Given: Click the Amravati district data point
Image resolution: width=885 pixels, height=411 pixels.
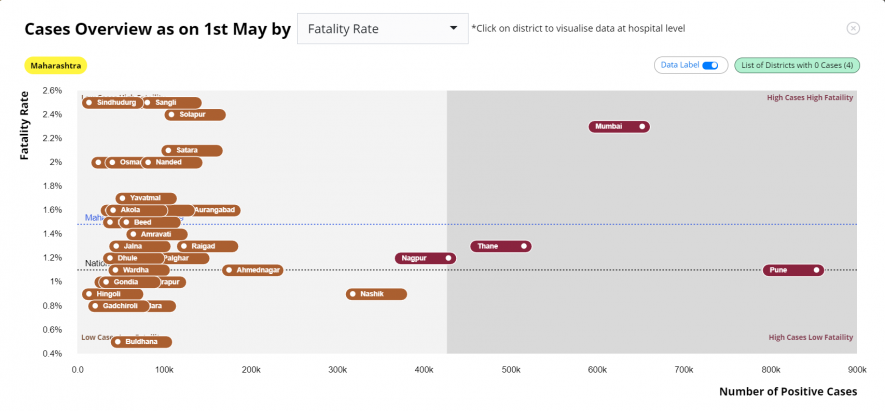Looking at the screenshot, I should [132, 234].
